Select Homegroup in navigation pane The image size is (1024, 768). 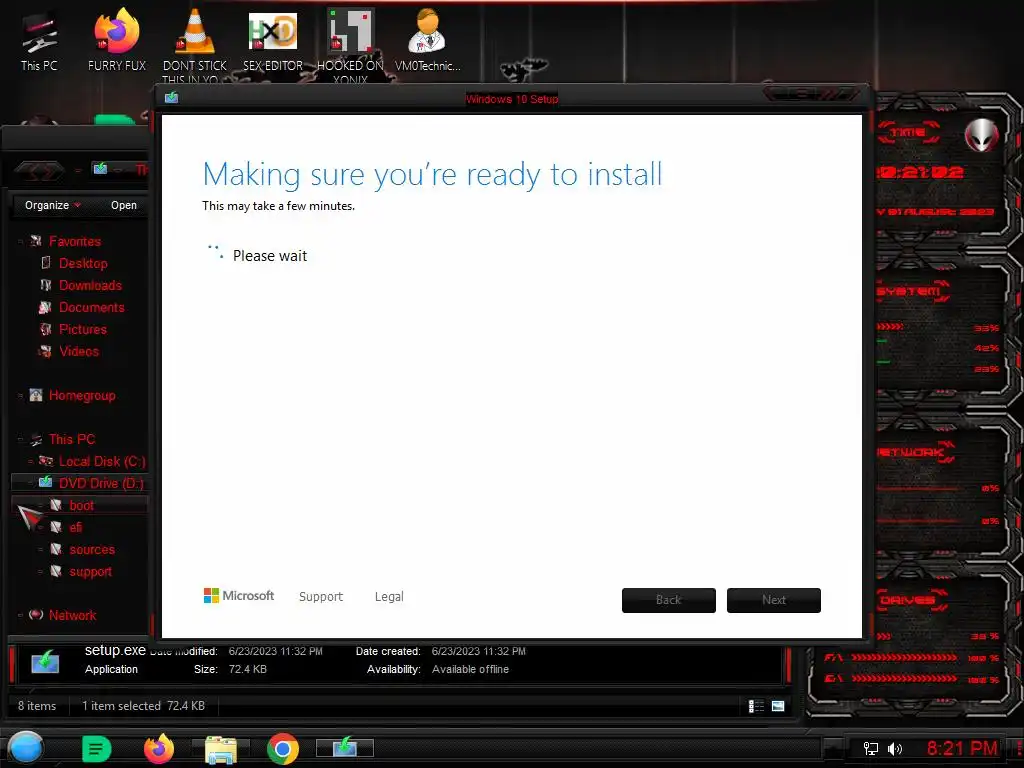[x=82, y=395]
